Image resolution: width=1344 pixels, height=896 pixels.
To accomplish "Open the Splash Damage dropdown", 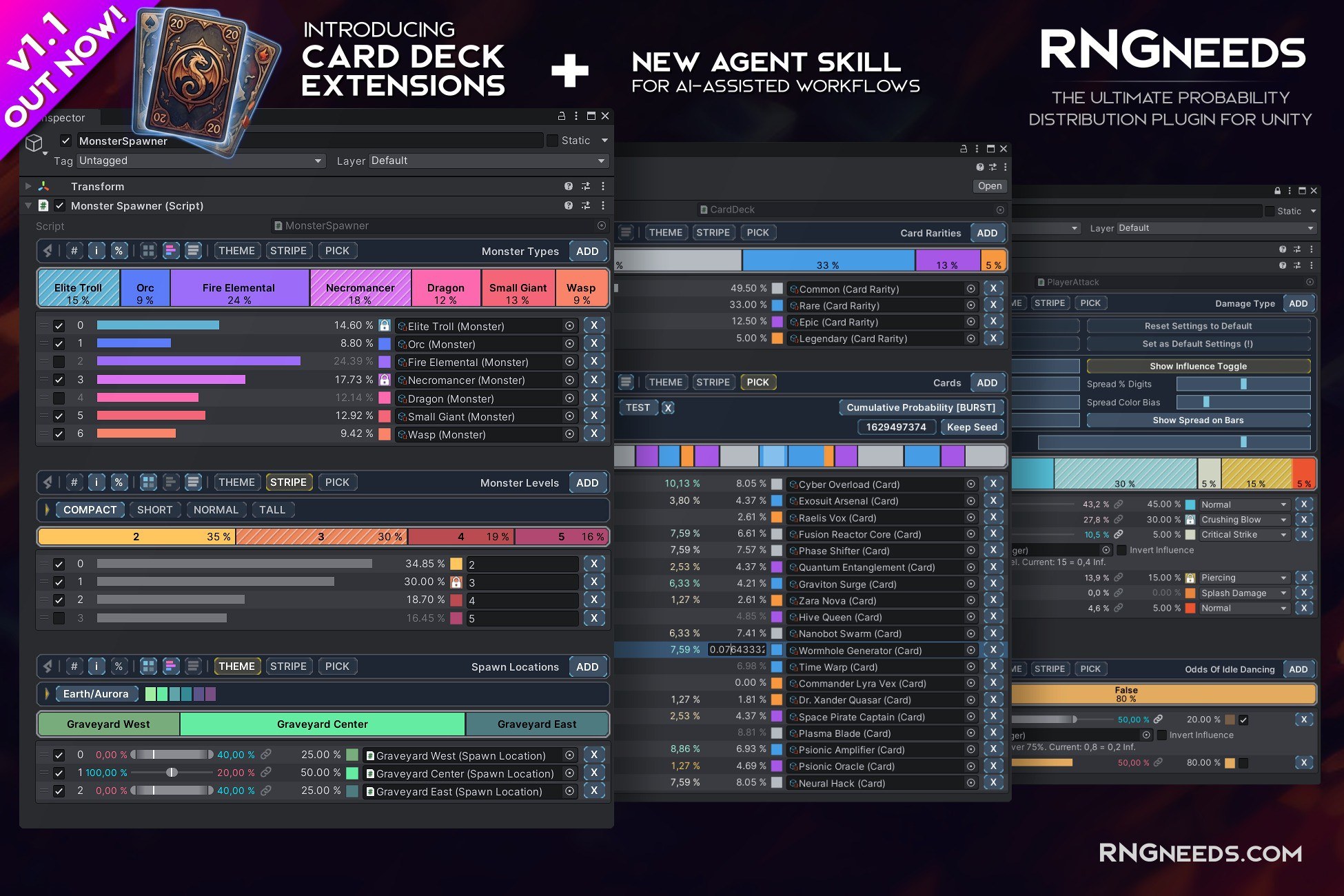I will click(1244, 593).
